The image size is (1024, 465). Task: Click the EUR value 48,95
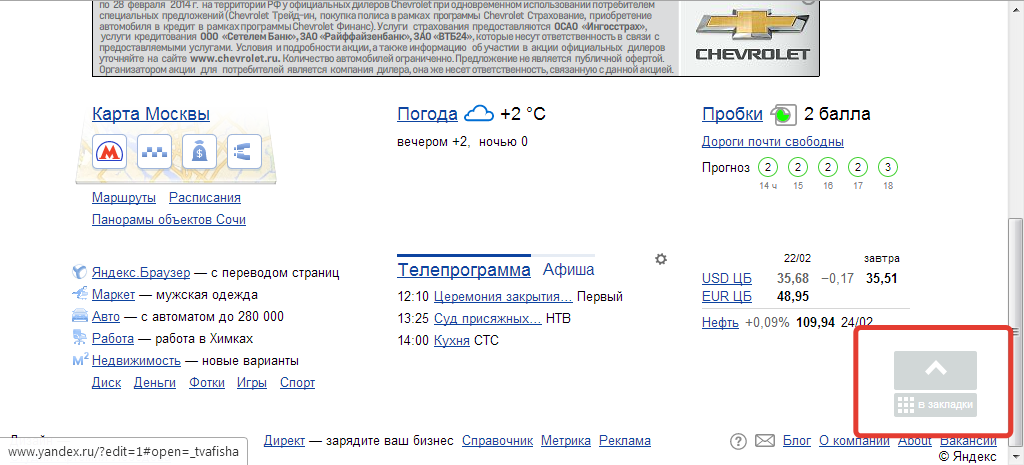coord(793,297)
